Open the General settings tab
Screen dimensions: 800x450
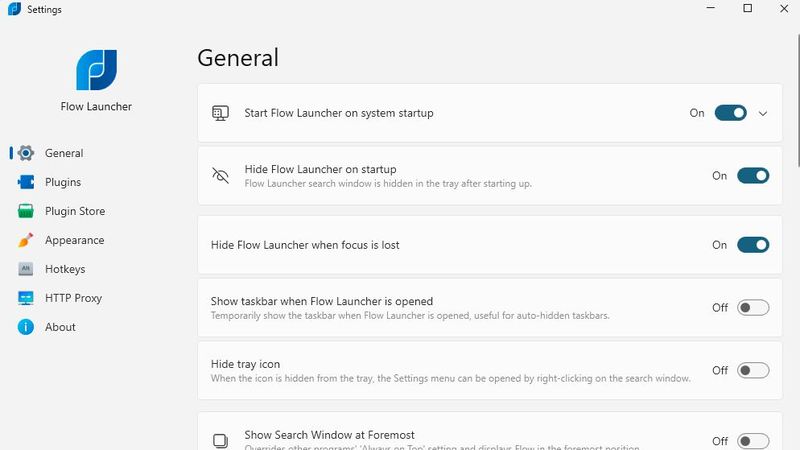tap(64, 153)
